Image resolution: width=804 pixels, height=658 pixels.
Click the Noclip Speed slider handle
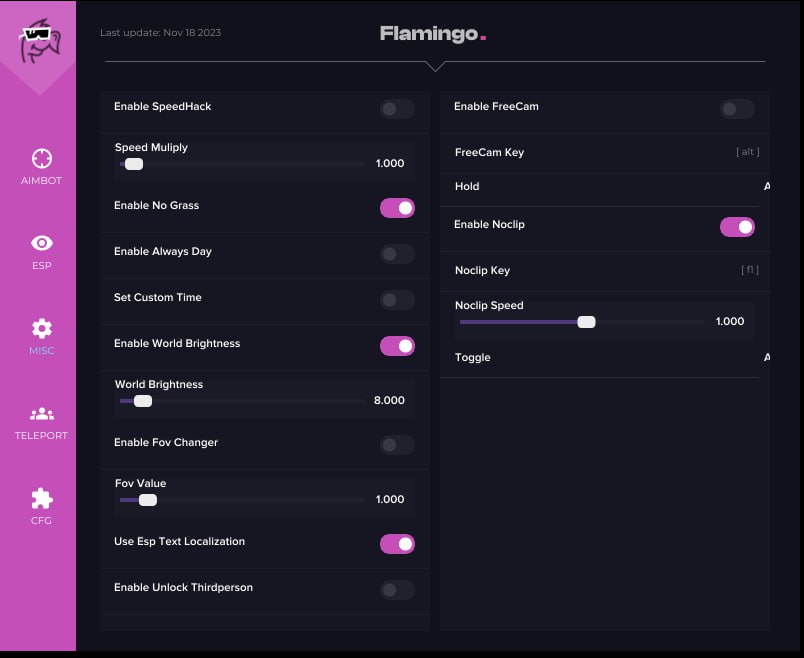pyautogui.click(x=586, y=322)
